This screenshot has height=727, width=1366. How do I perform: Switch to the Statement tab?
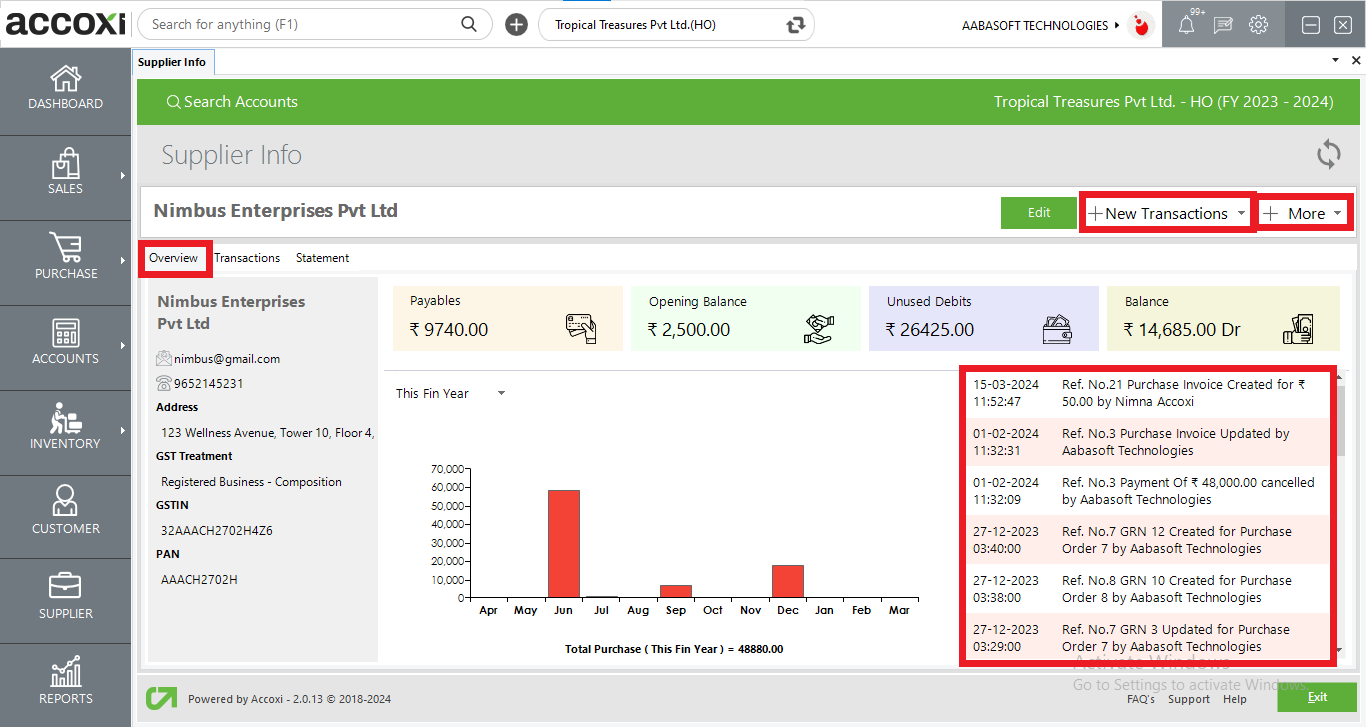pos(322,258)
